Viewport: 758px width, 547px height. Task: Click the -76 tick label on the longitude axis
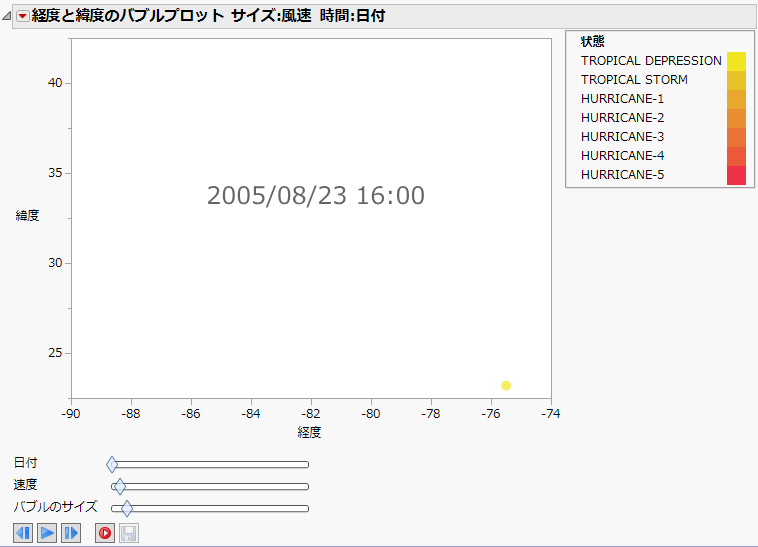click(491, 414)
